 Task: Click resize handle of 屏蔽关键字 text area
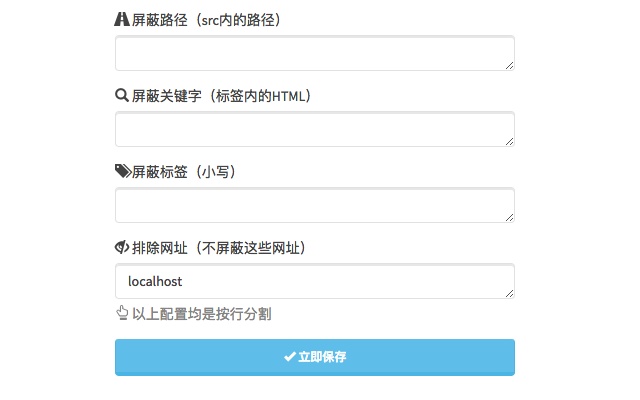coord(509,141)
